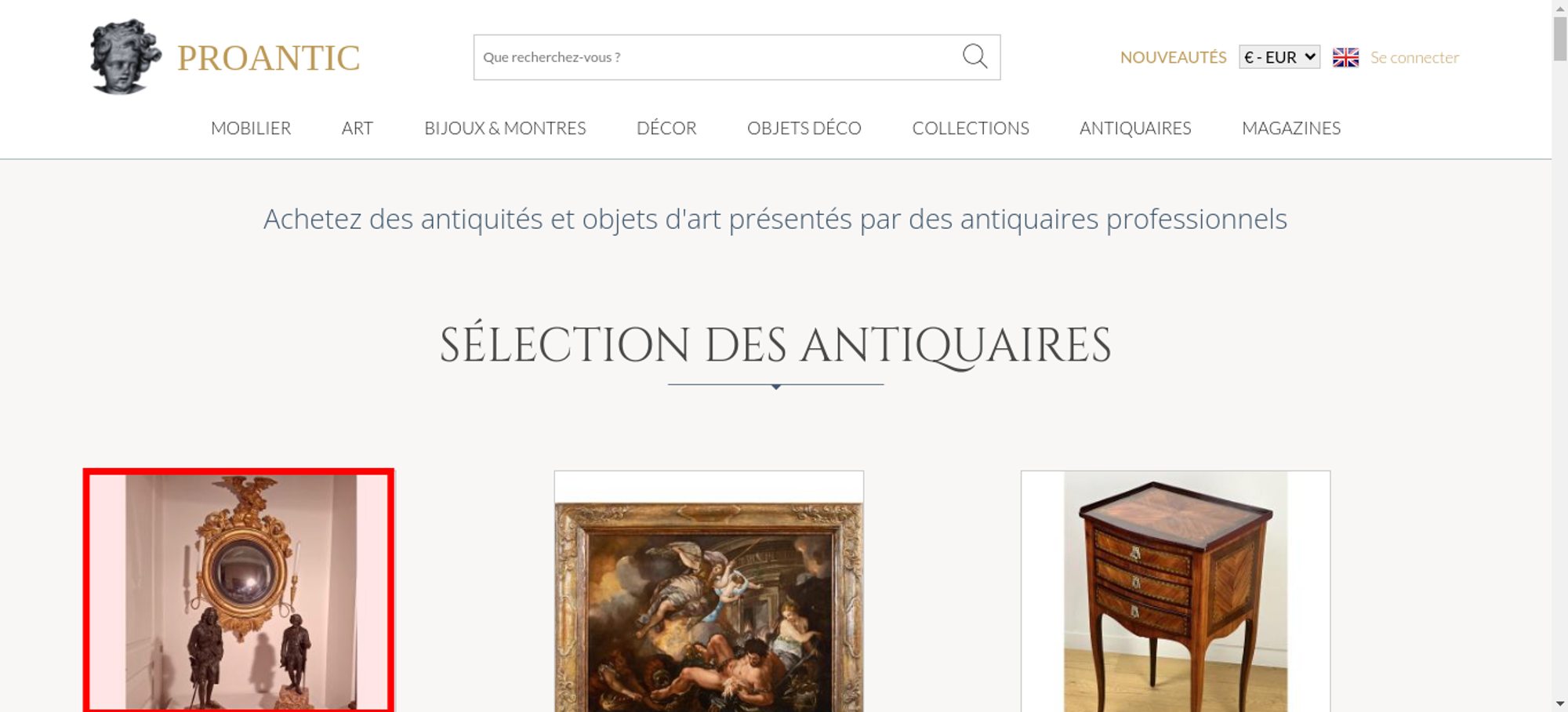Open the MOBILIER menu
Screen dimensions: 1568x712
click(251, 128)
